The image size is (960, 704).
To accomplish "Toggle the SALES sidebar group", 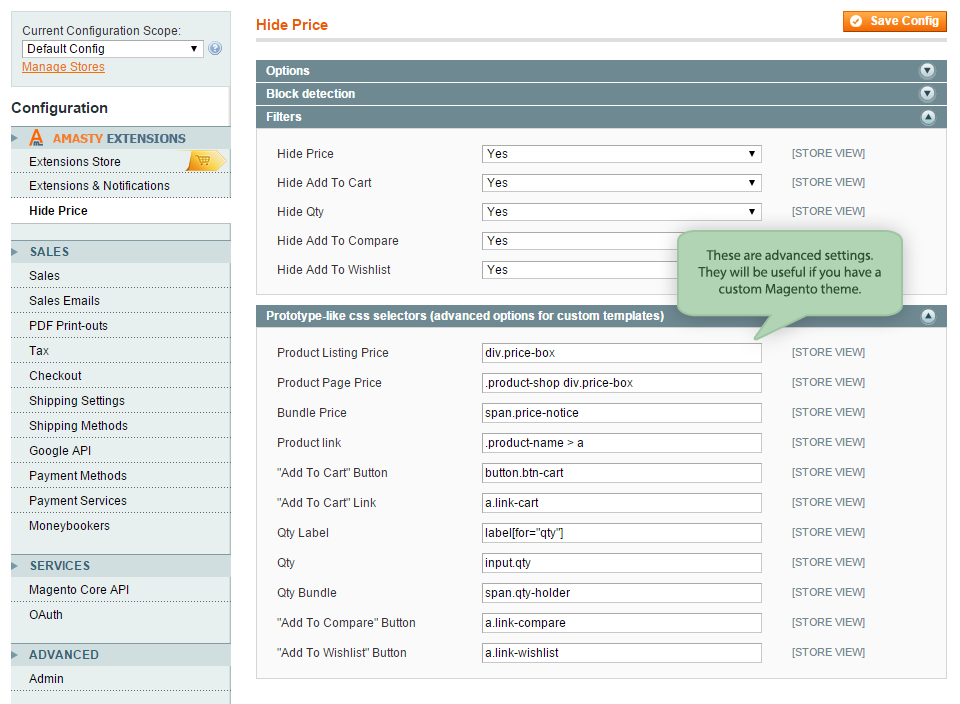I will (x=121, y=252).
